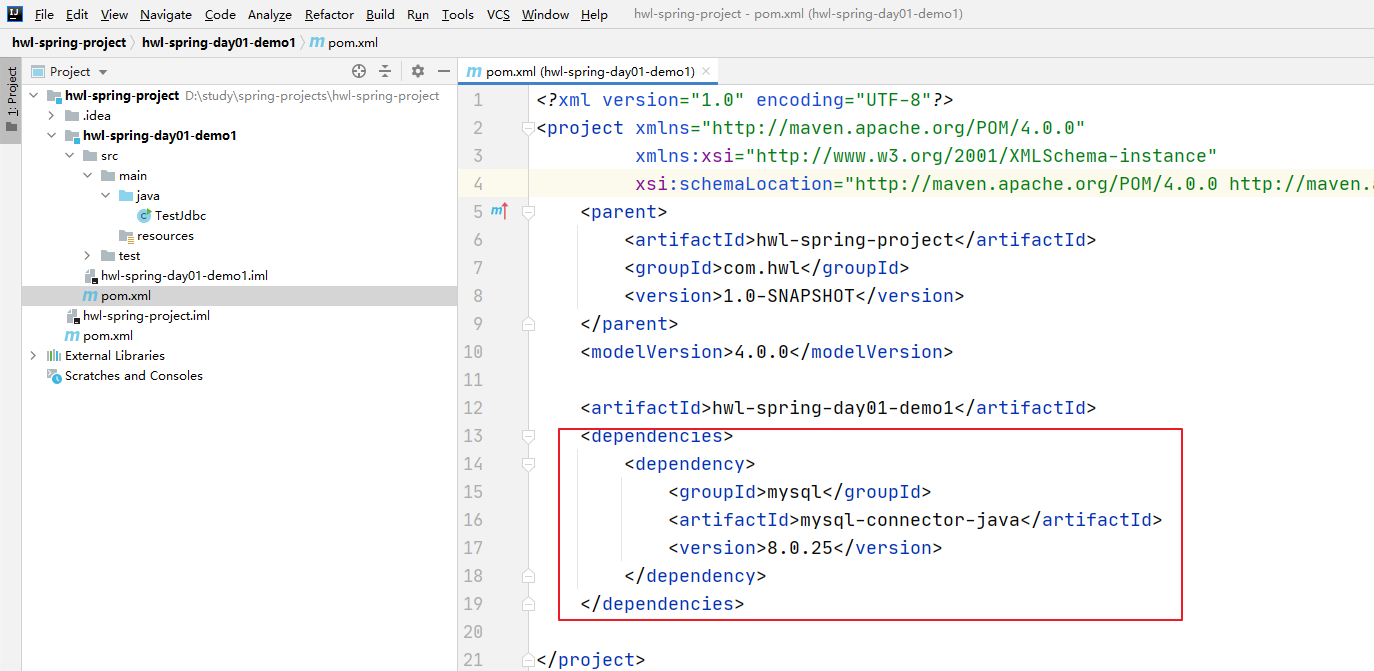
Task: Click the .idea folder icon
Action: point(72,115)
